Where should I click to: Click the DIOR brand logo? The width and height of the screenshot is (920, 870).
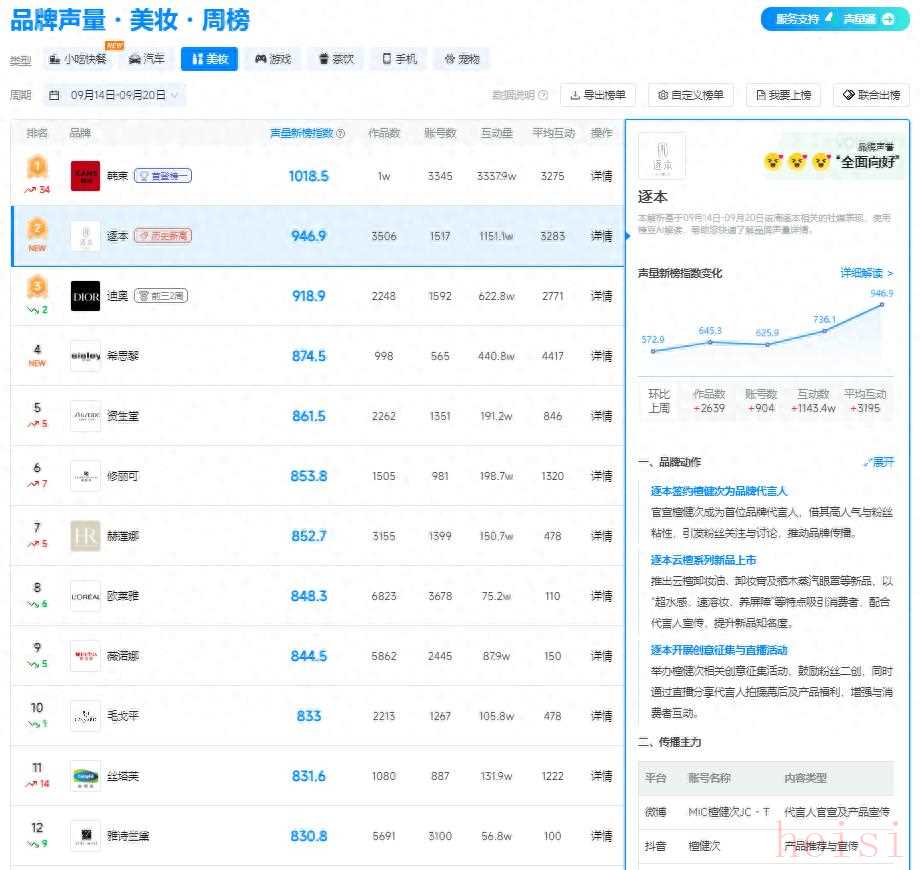[85, 296]
